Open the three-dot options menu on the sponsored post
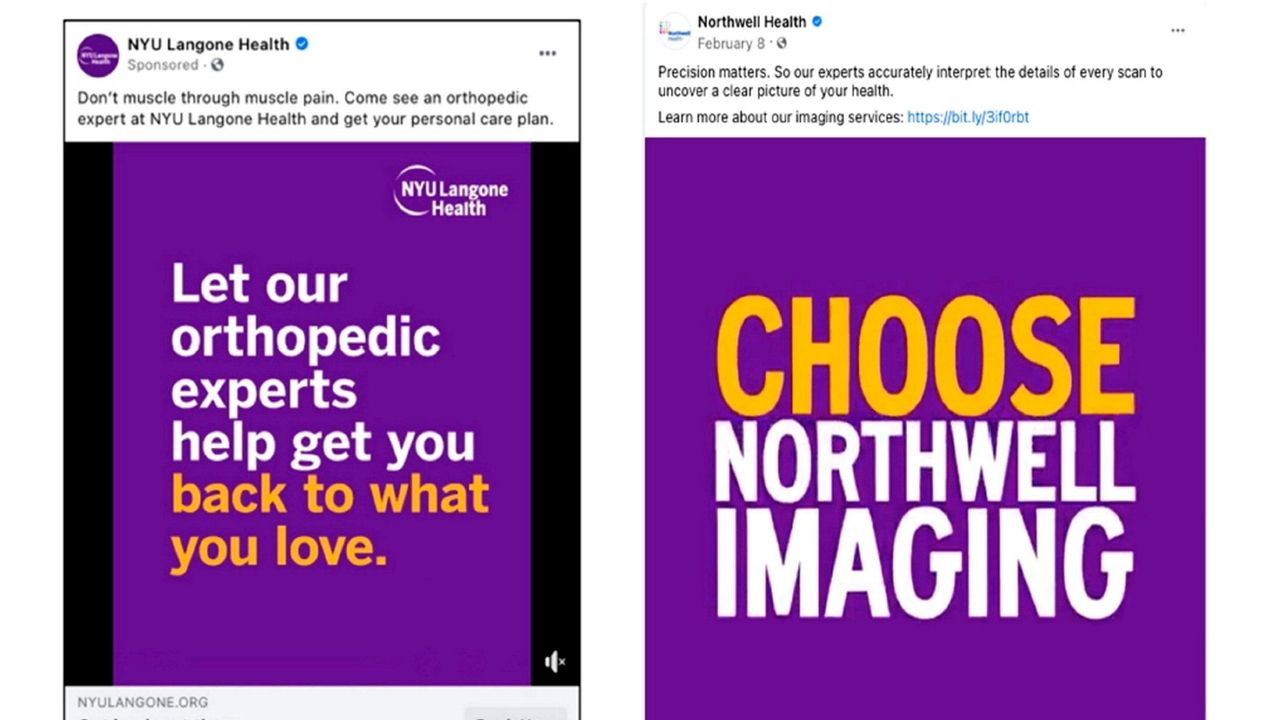Viewport: 1280px width, 720px height. point(547,52)
